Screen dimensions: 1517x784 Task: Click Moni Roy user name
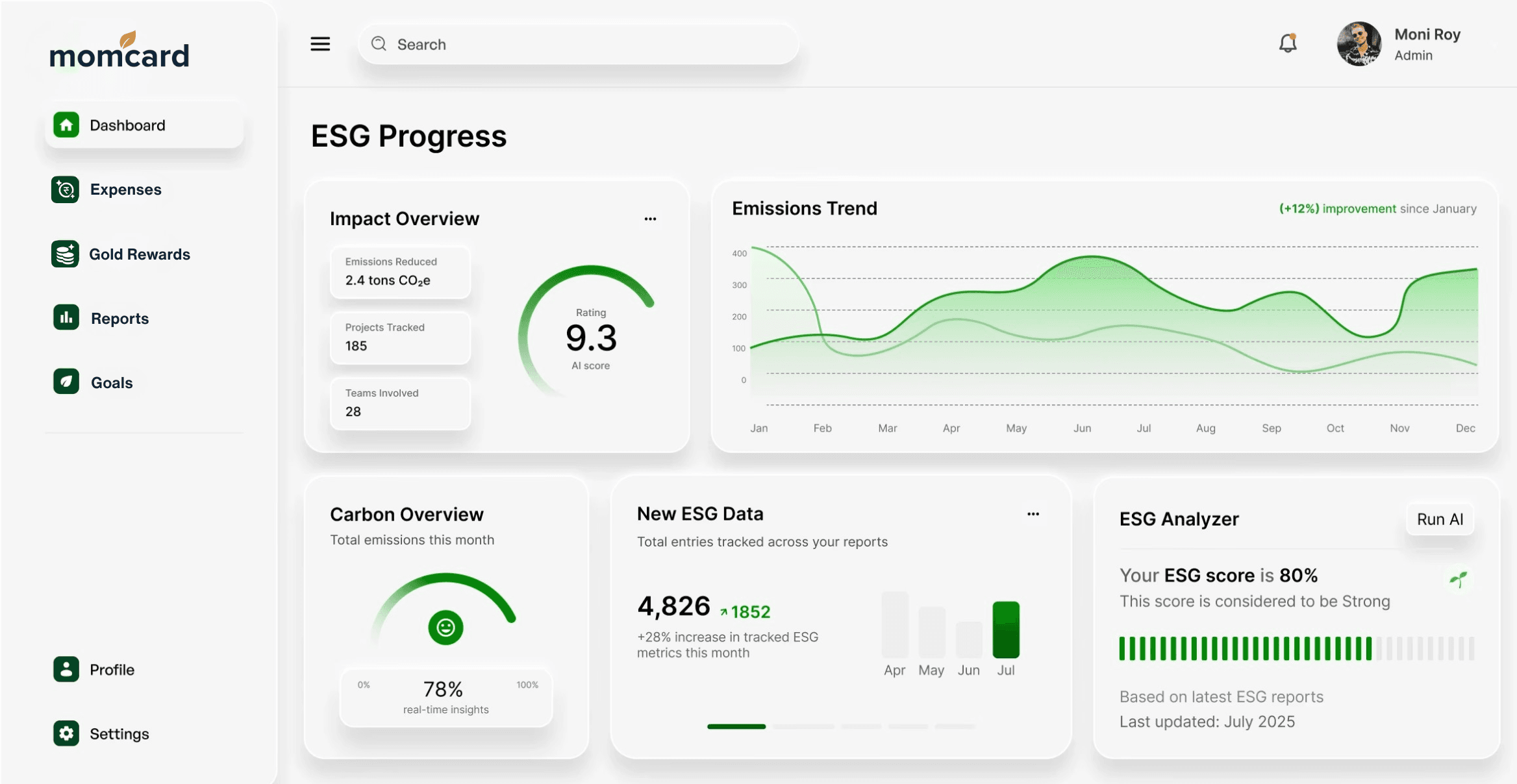tap(1427, 34)
